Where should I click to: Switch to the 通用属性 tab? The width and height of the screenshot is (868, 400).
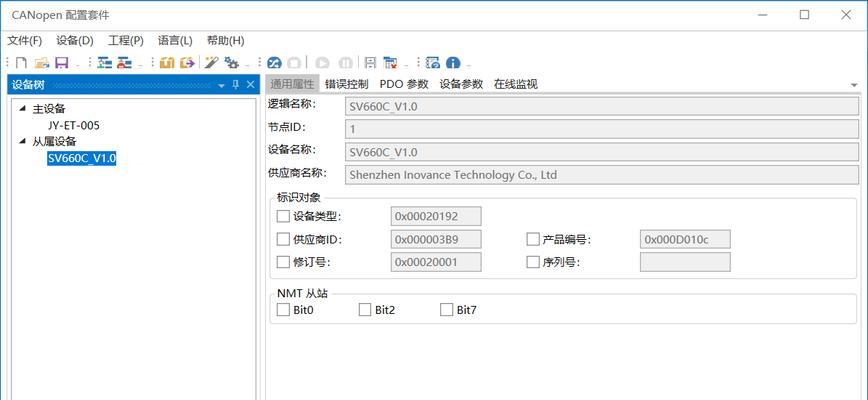click(292, 84)
